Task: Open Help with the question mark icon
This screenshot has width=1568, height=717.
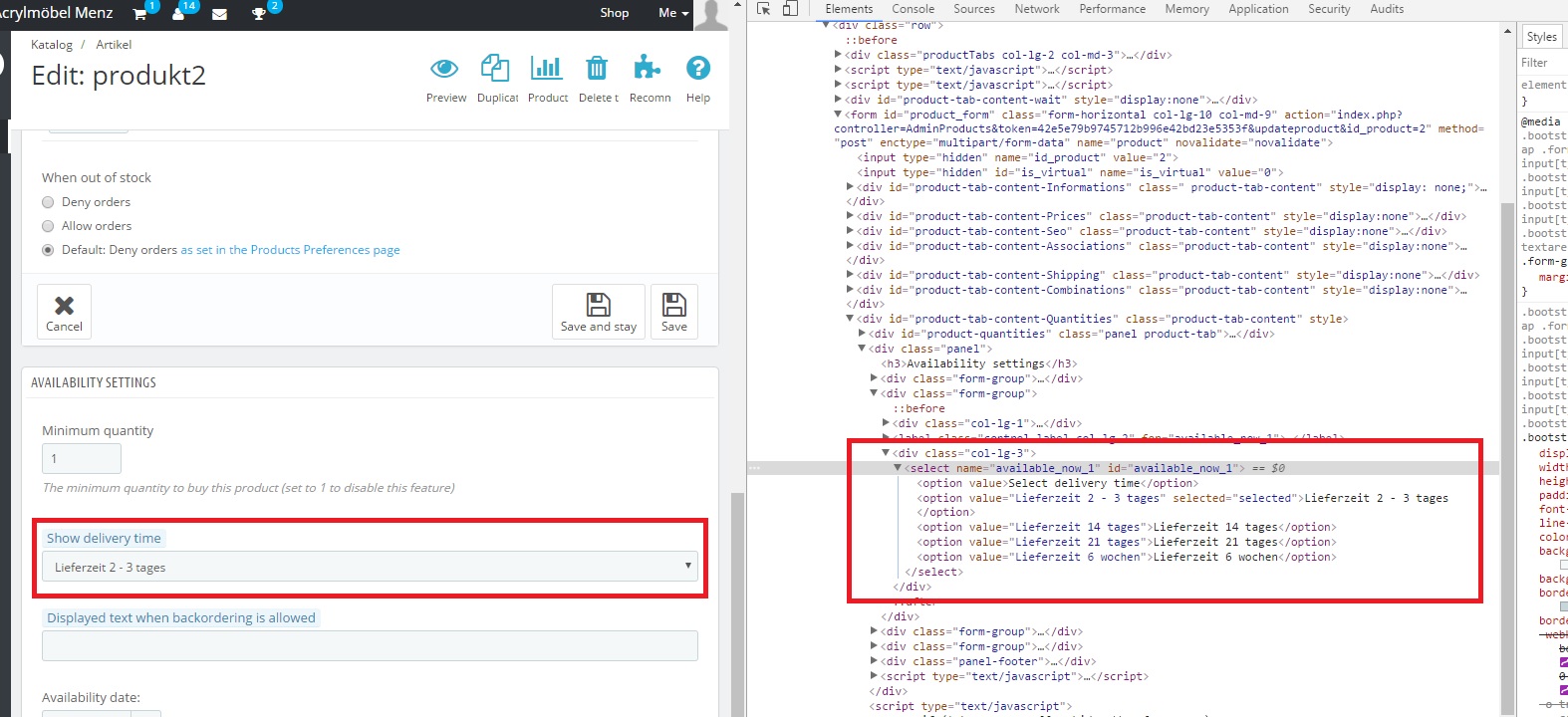Action: click(698, 68)
